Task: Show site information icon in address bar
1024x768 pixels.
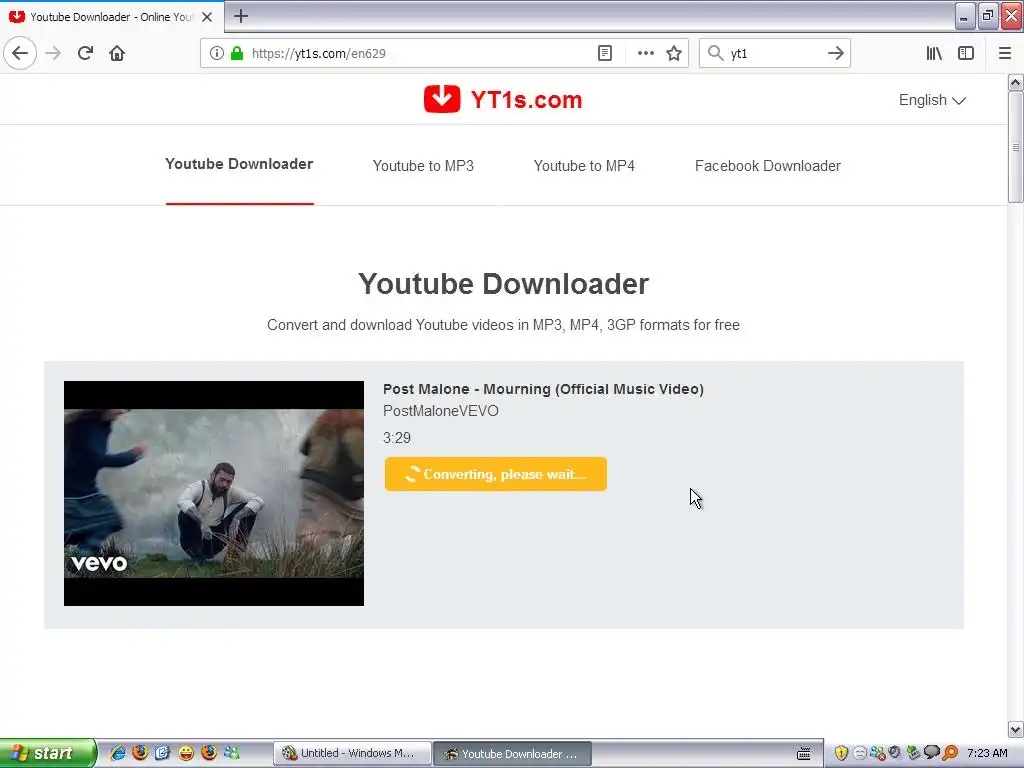Action: [x=217, y=53]
